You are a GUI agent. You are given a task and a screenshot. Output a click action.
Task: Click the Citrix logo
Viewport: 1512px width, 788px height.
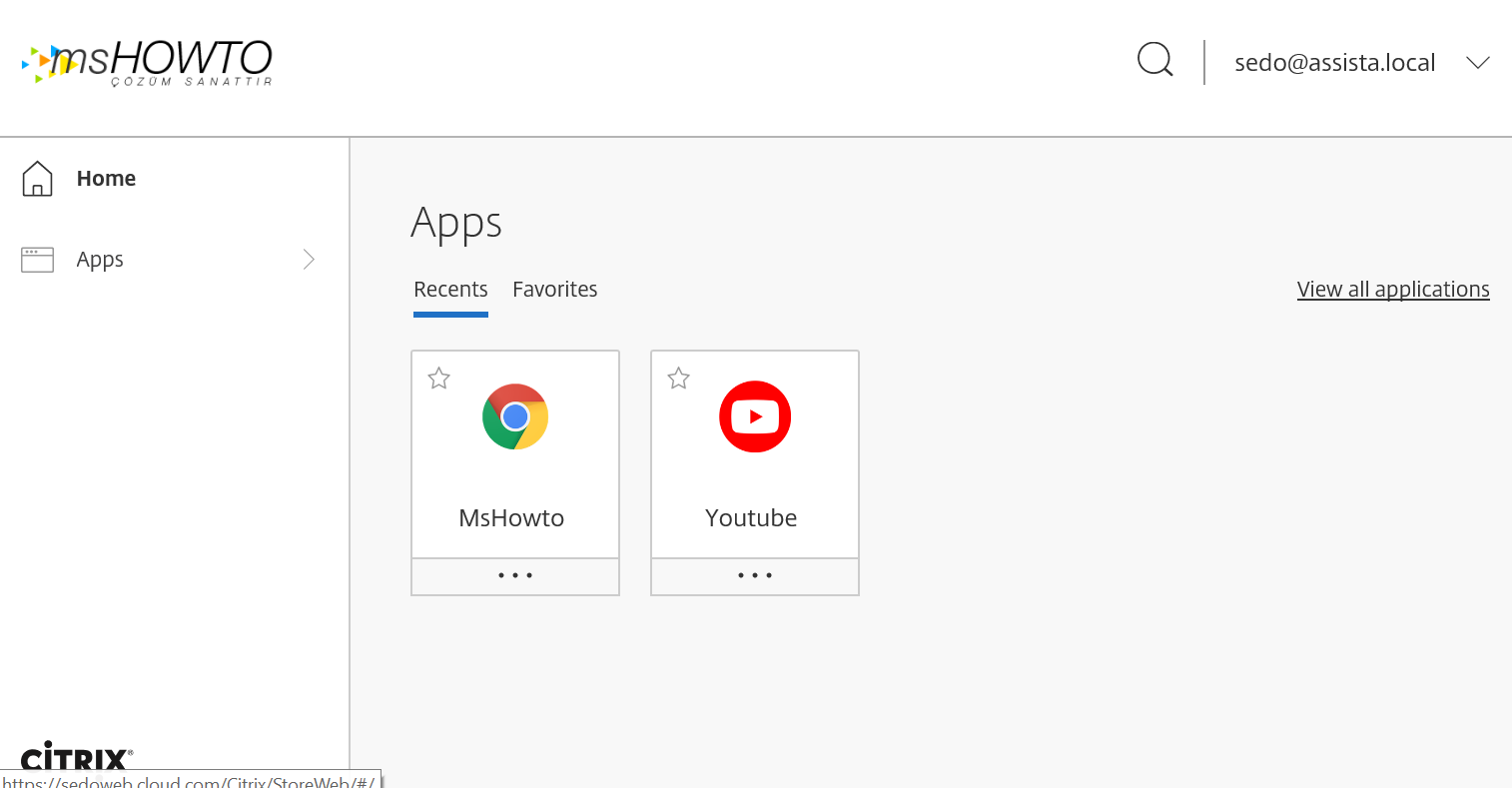(x=76, y=756)
